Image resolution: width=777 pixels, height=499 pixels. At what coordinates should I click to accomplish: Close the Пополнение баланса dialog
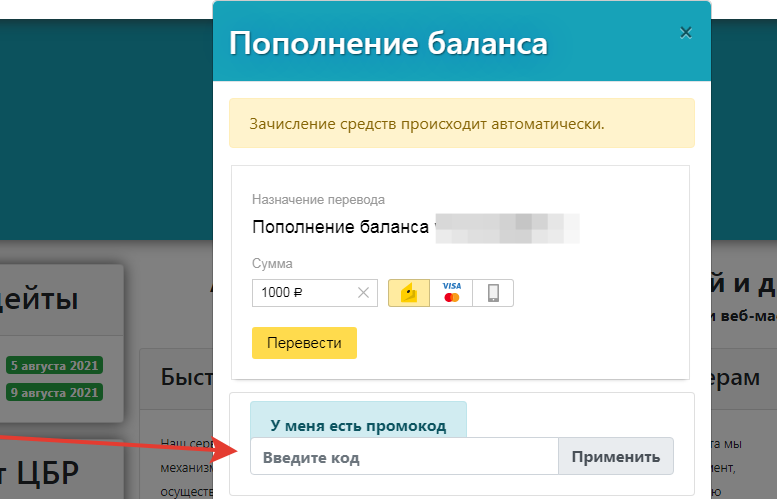(x=686, y=32)
